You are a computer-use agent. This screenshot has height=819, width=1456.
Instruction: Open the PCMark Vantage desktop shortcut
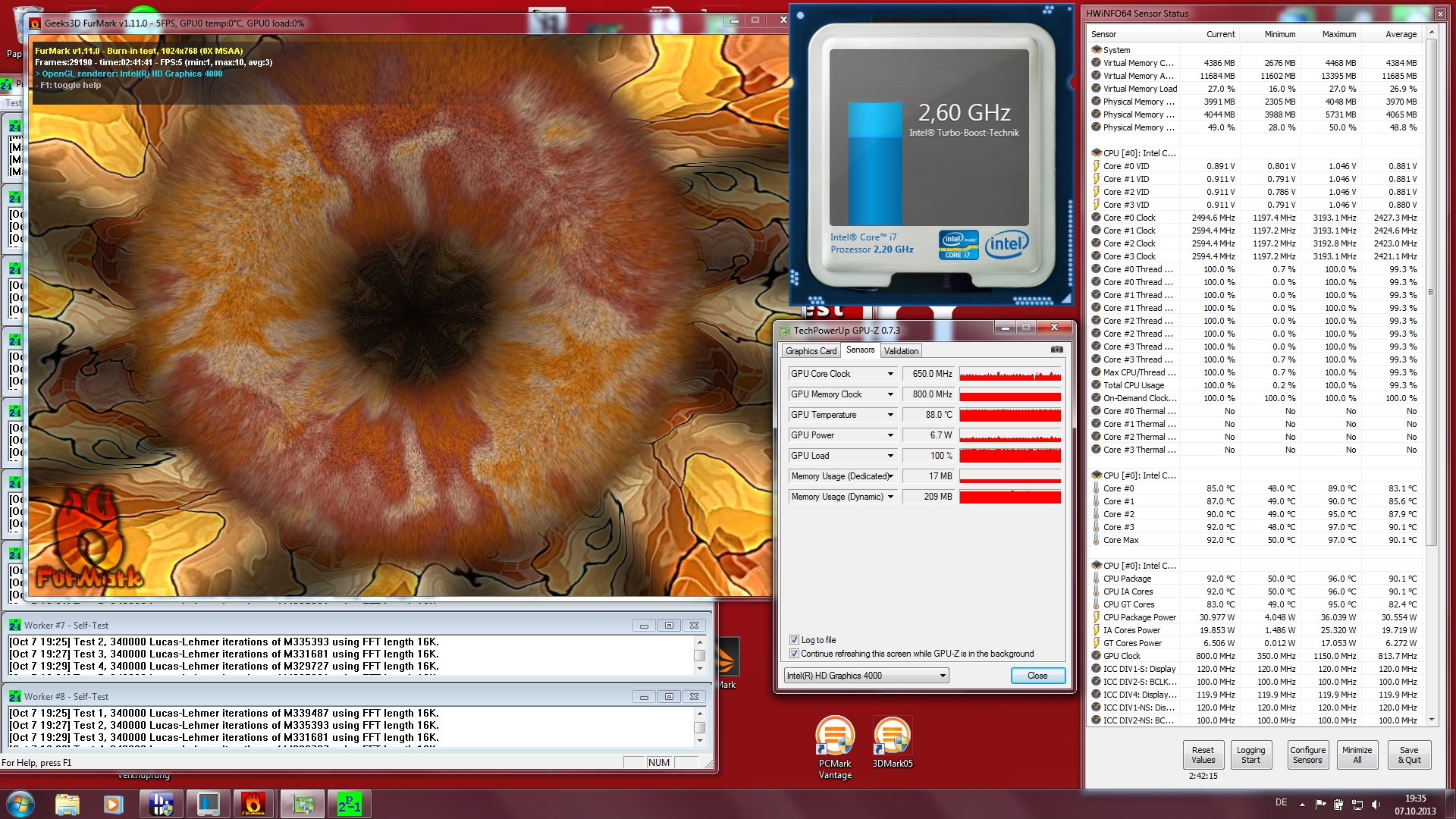[x=835, y=748]
